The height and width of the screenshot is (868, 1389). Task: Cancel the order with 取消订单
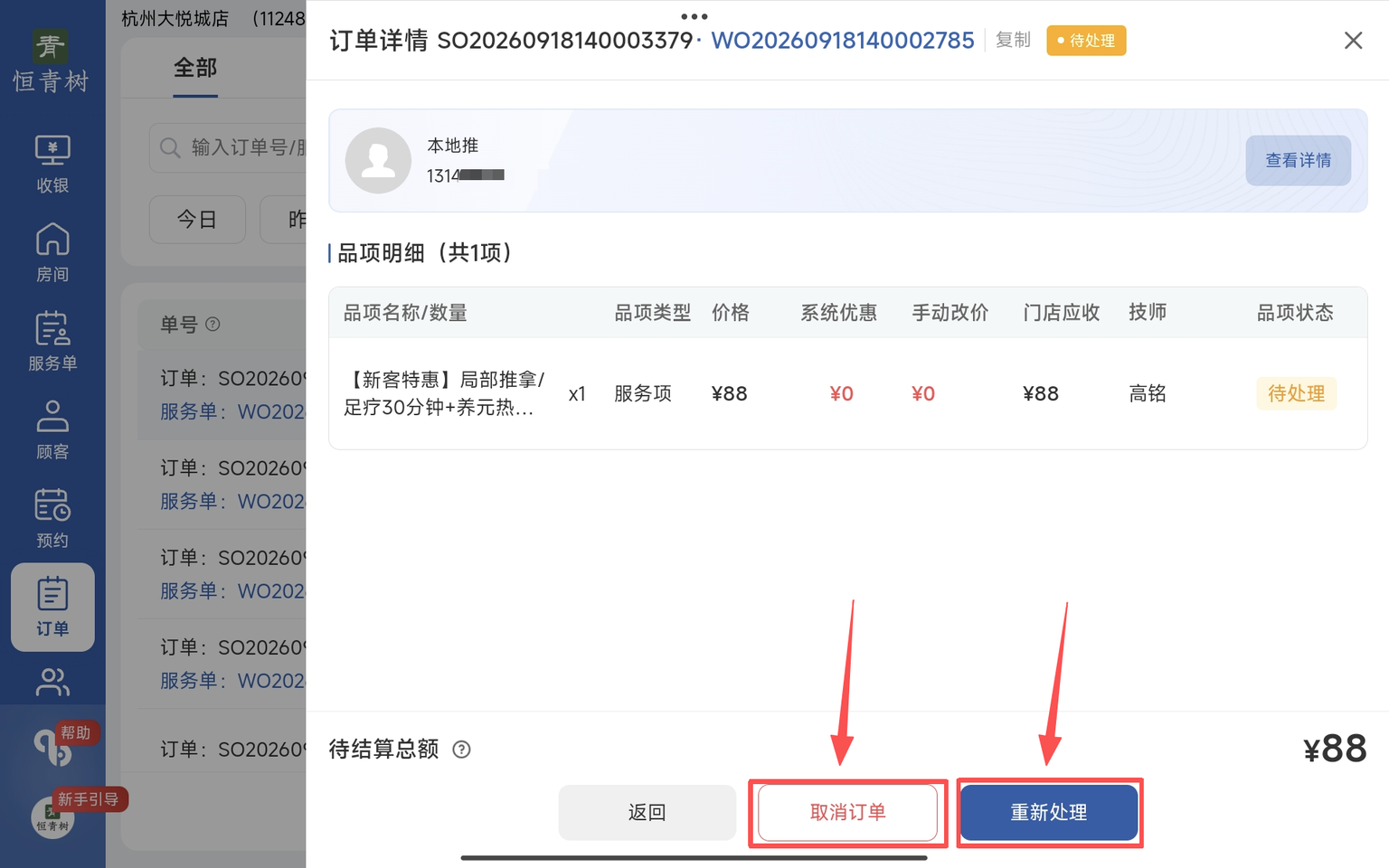(847, 813)
